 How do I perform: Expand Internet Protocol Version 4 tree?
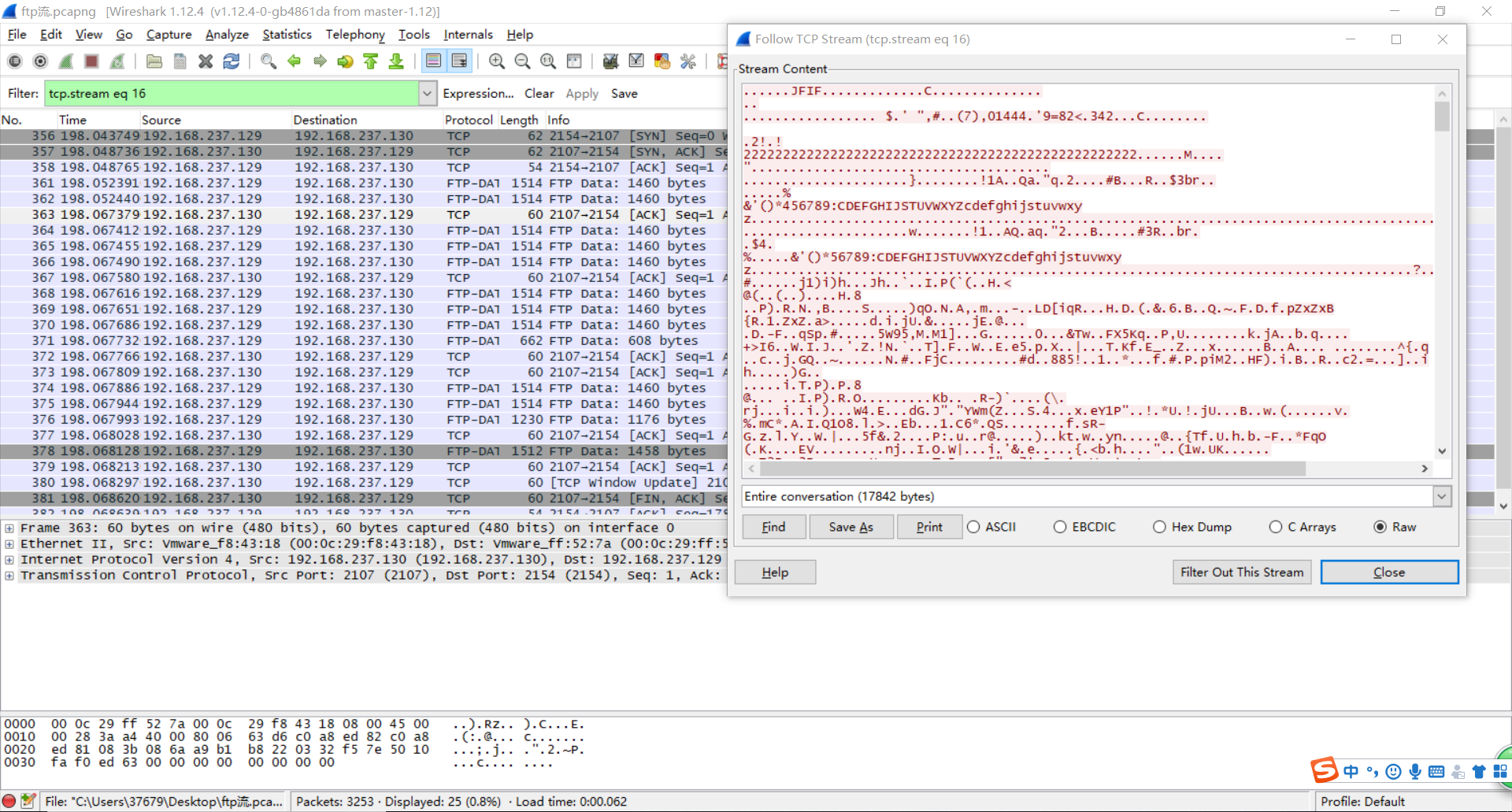pyautogui.click(x=9, y=560)
